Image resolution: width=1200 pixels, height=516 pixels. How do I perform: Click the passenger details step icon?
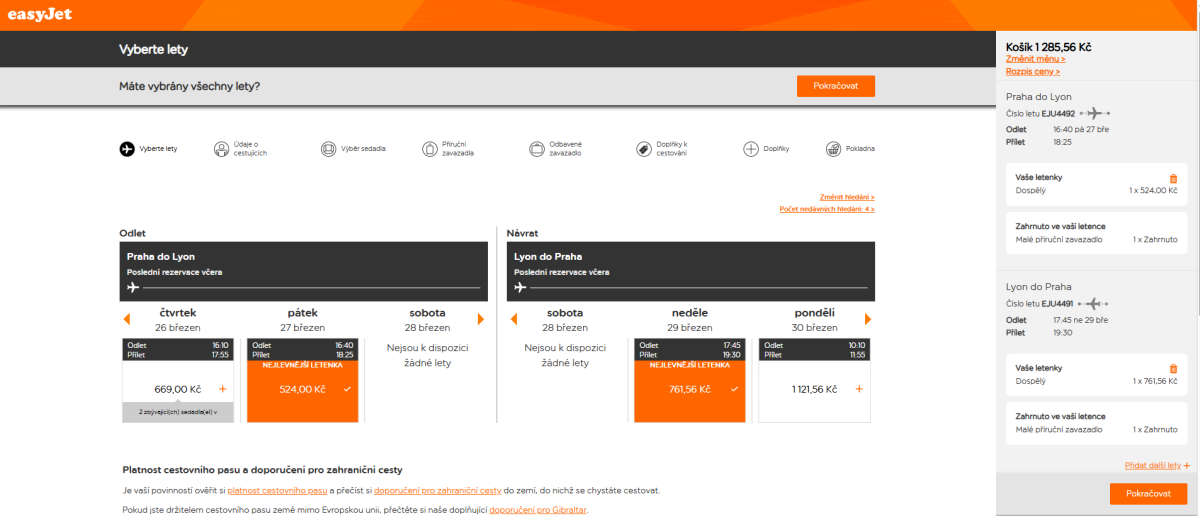(221, 149)
